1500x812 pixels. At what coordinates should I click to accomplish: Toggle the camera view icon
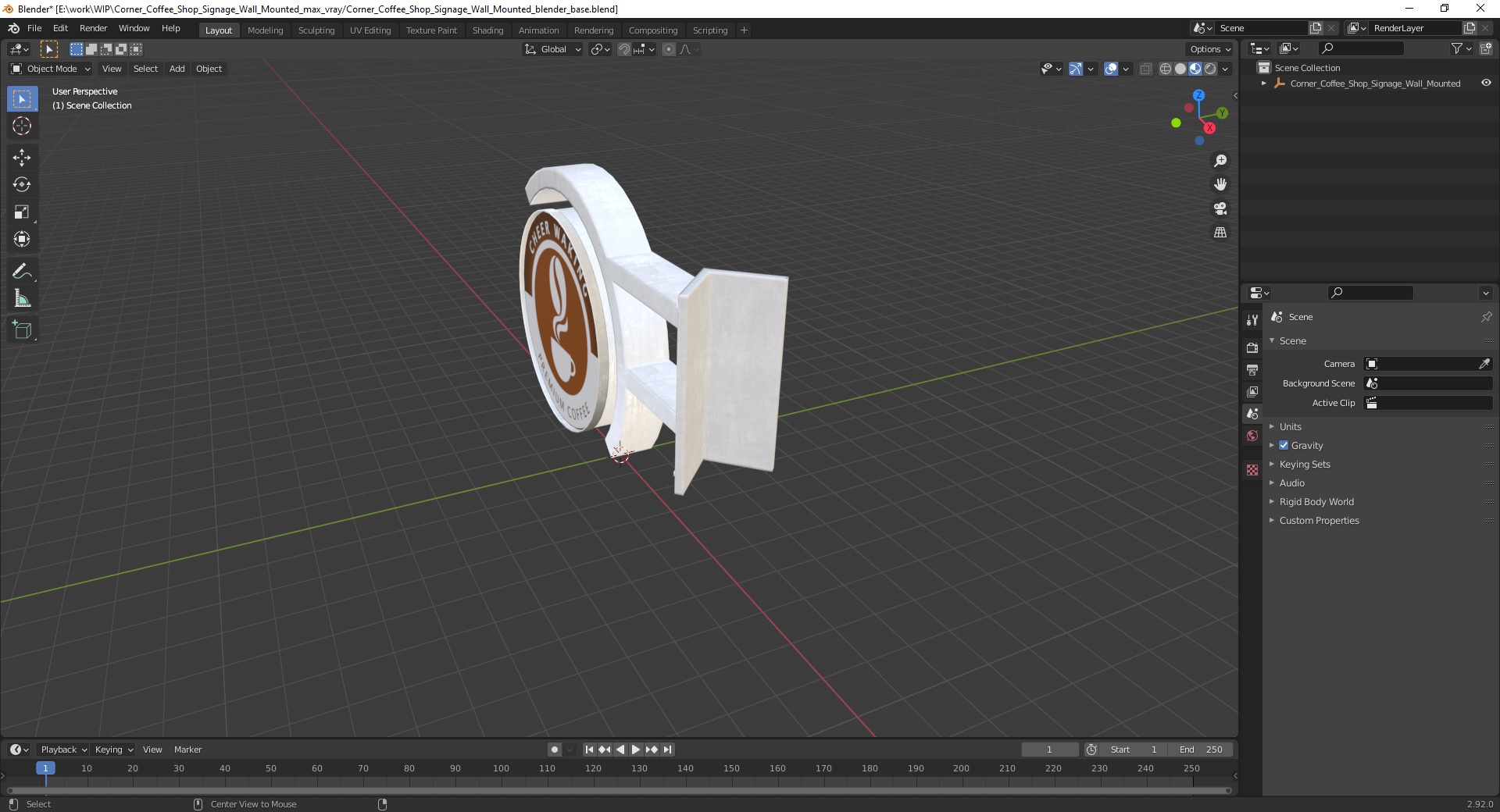click(1220, 208)
